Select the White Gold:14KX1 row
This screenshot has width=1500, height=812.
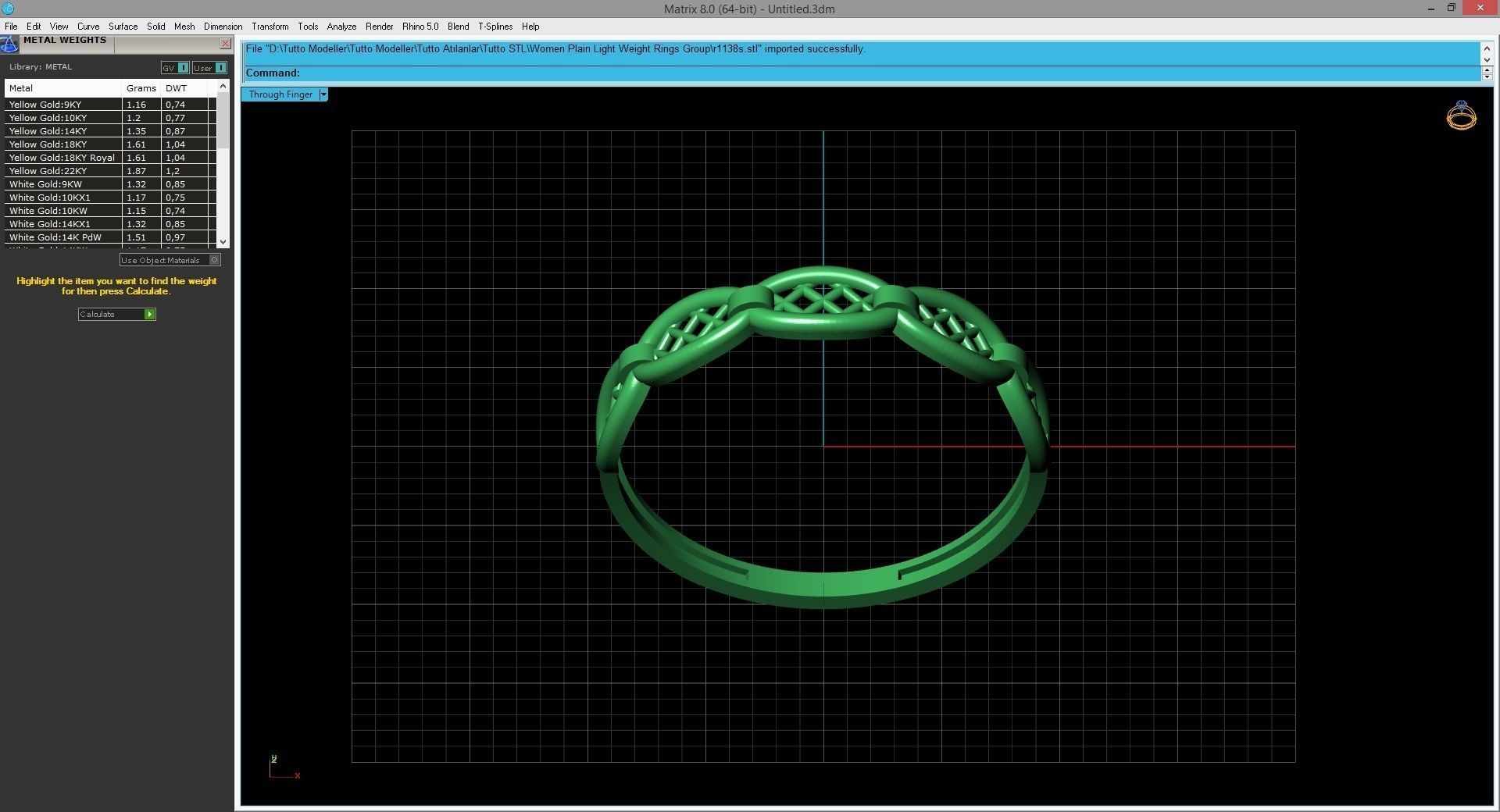pyautogui.click(x=111, y=224)
